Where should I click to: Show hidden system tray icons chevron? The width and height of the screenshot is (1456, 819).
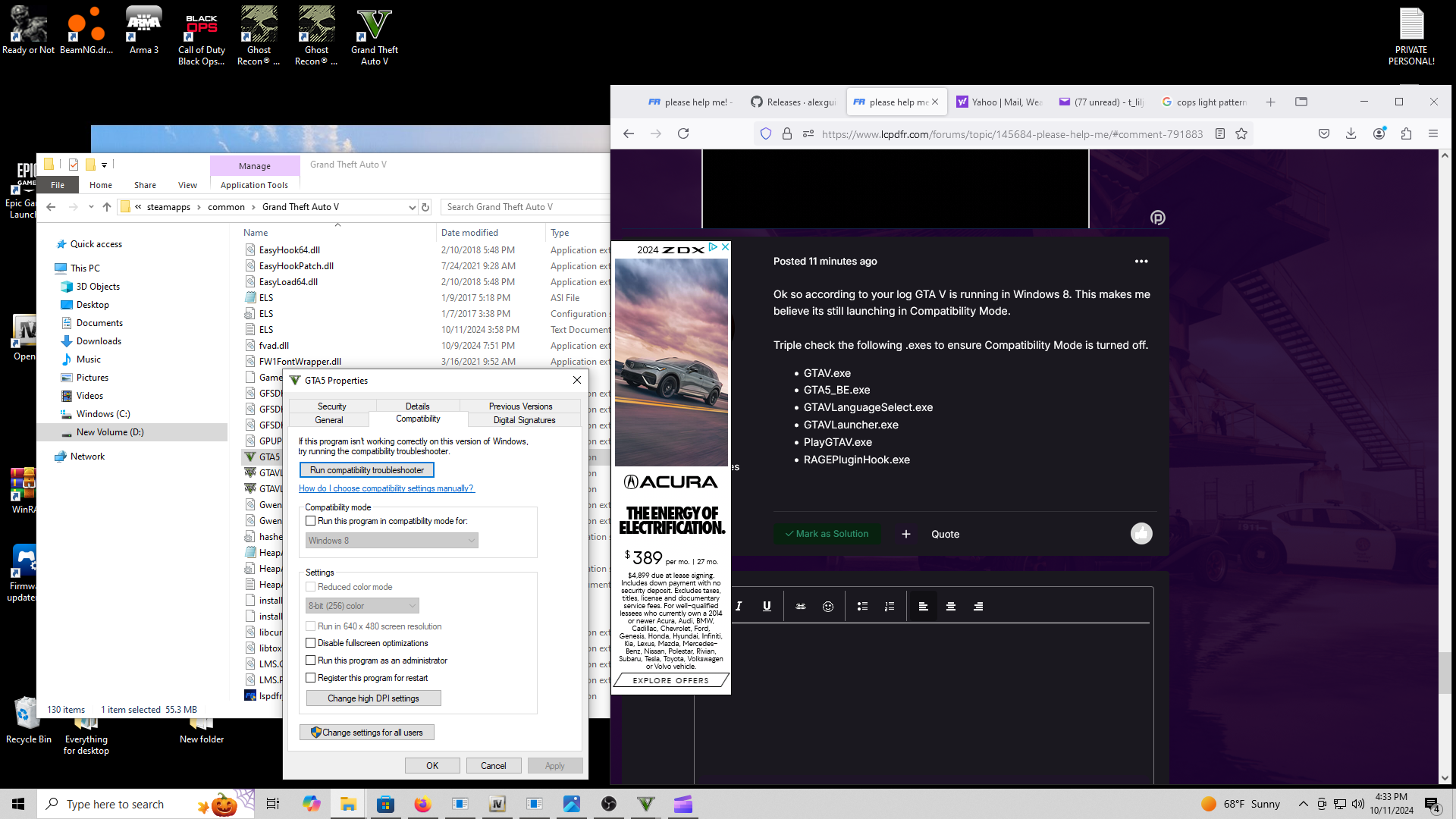coord(1303,804)
